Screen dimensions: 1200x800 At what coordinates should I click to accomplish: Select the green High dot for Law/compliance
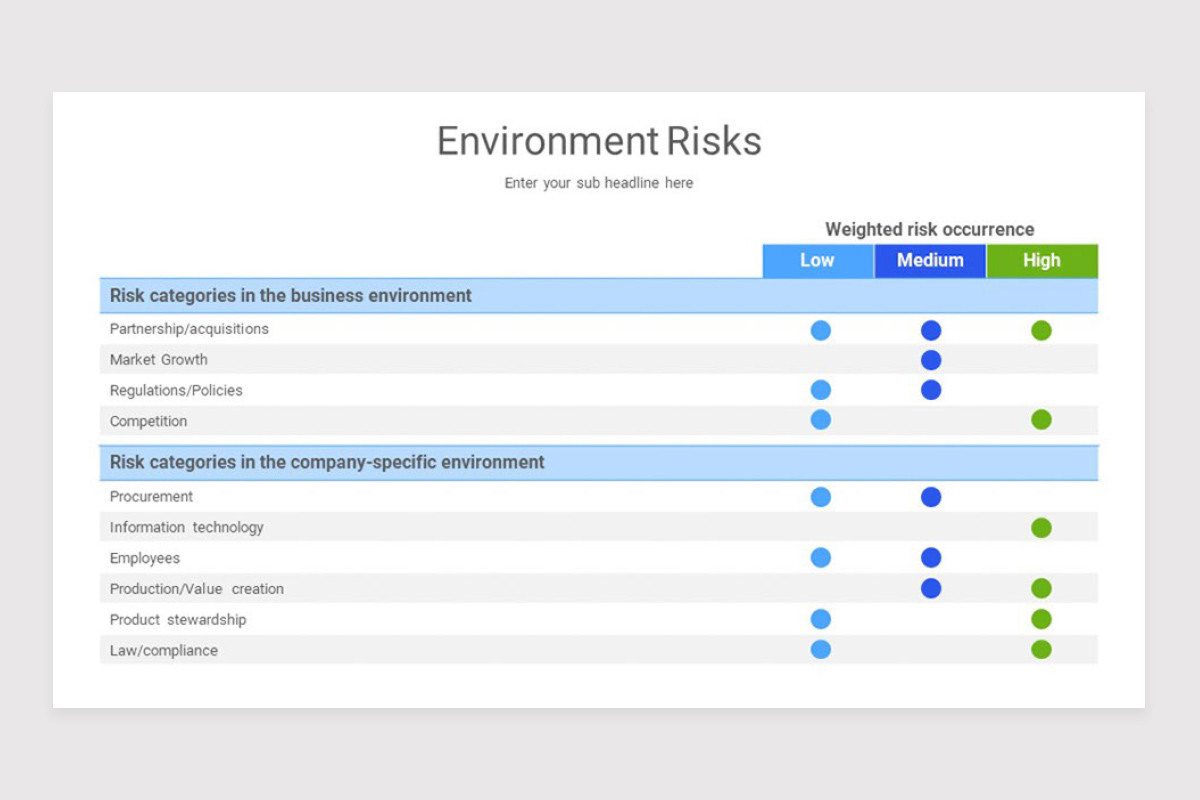tap(1042, 649)
